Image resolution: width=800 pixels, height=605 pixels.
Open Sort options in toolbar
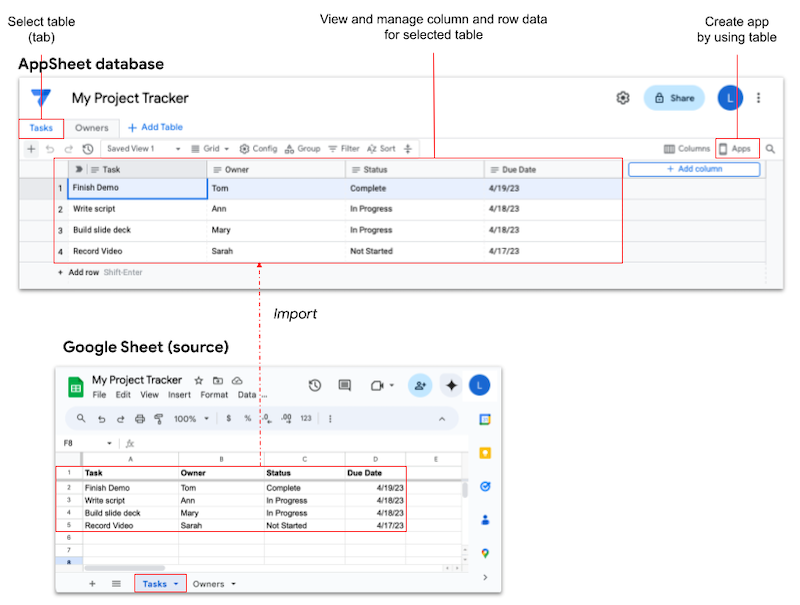pyautogui.click(x=381, y=149)
